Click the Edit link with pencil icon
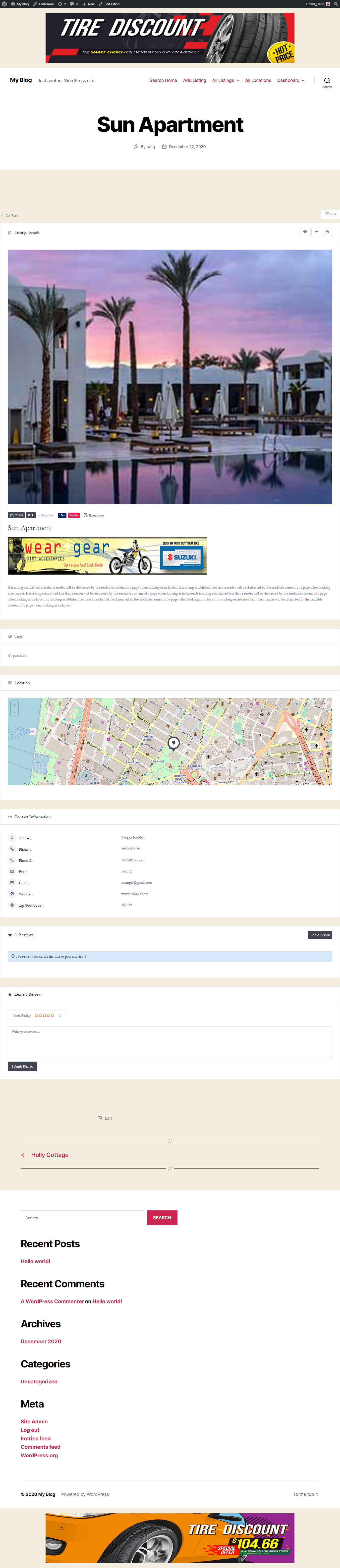The image size is (340, 1568). [105, 1118]
